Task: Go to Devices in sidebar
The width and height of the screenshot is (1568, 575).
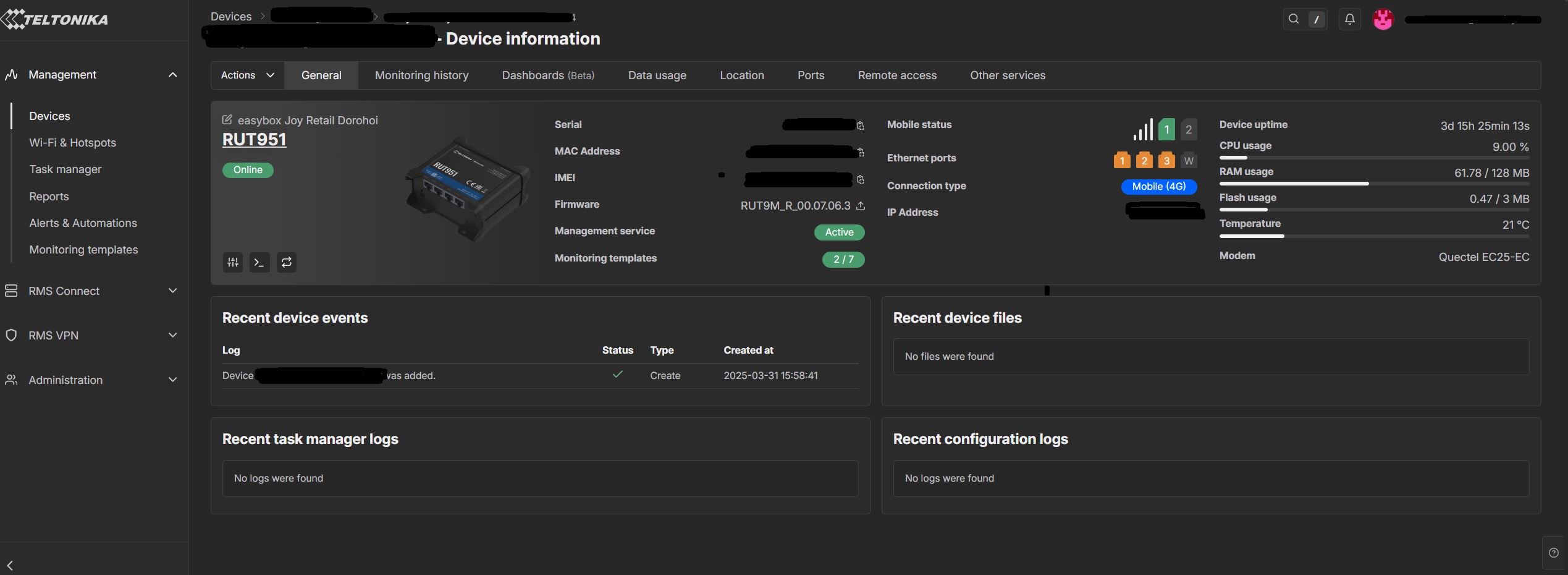Action: [49, 116]
